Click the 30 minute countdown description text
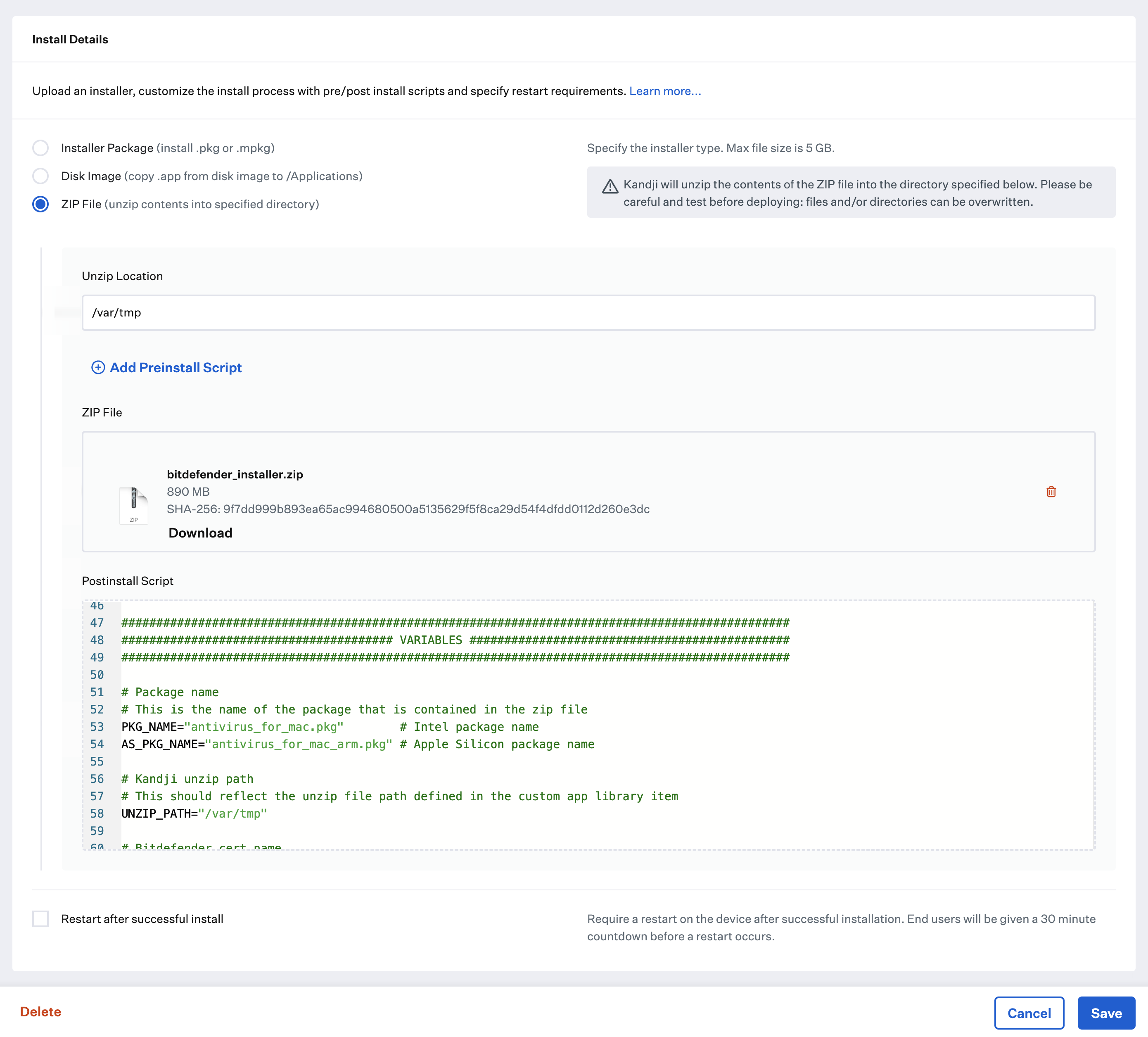Screen dimensions: 1148x1037 pos(841,927)
